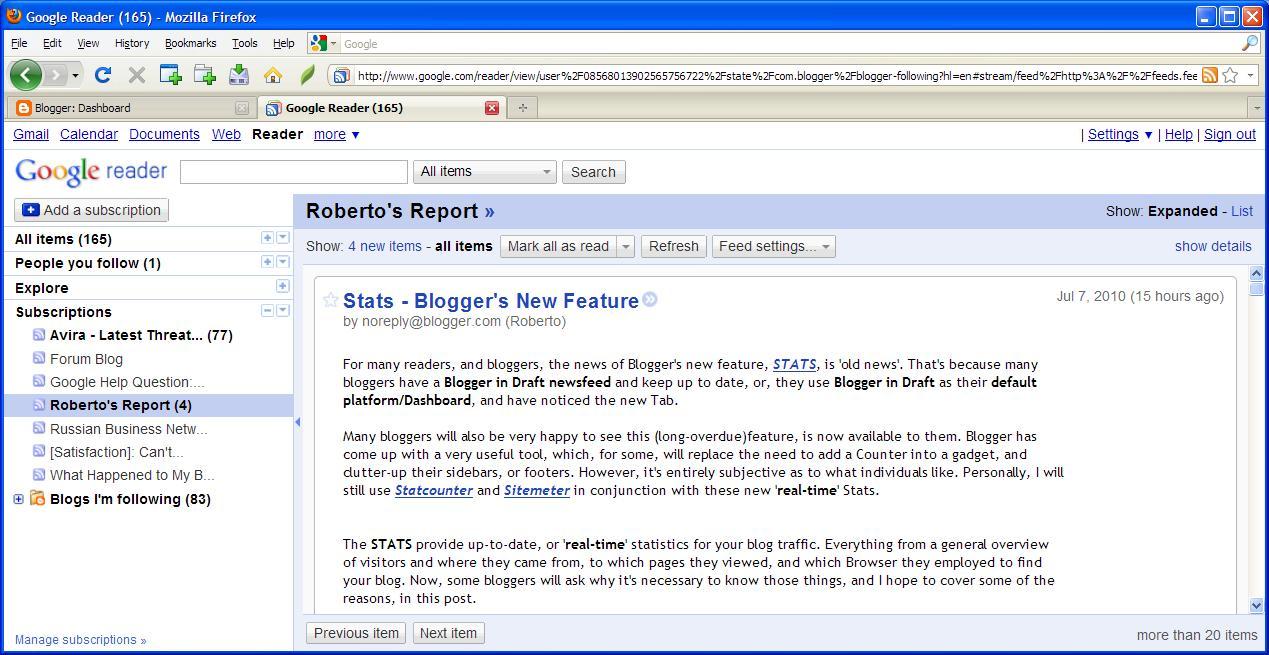
Task: Click the Downloads toolbar icon
Action: pos(239,75)
